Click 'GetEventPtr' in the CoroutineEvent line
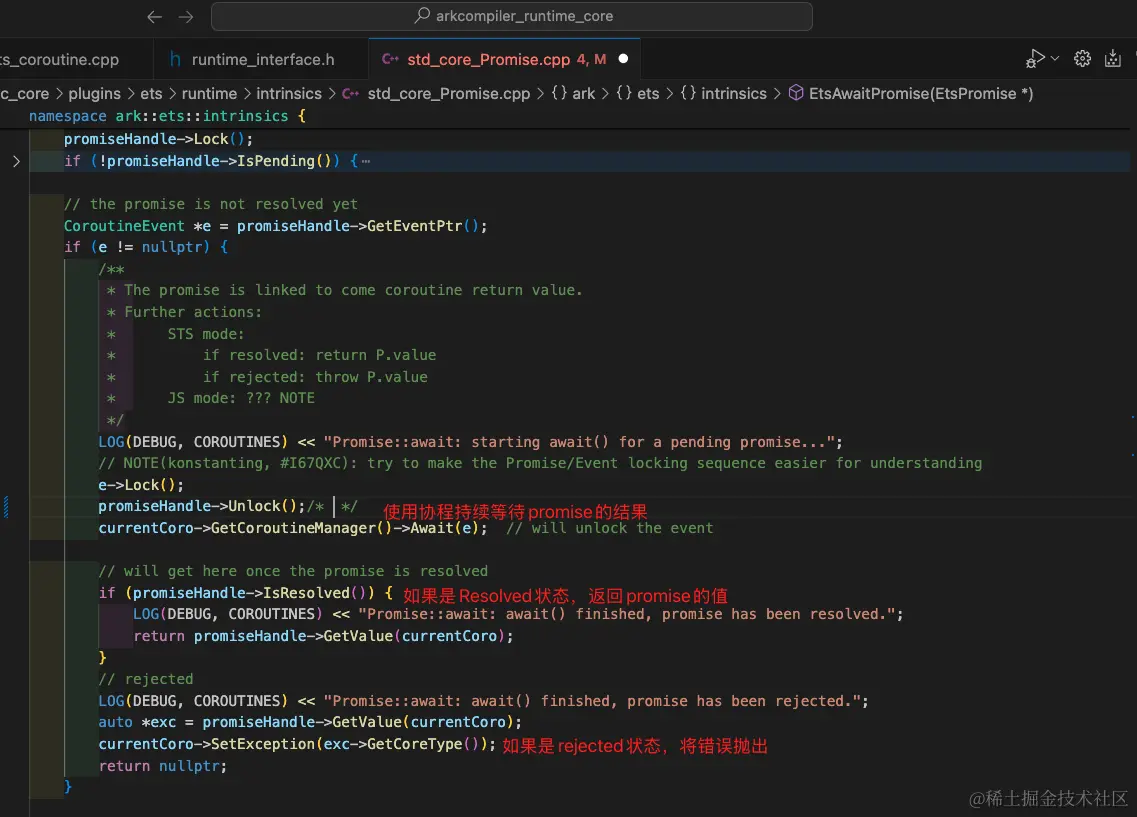Screen dimensions: 1137x817 point(414,226)
